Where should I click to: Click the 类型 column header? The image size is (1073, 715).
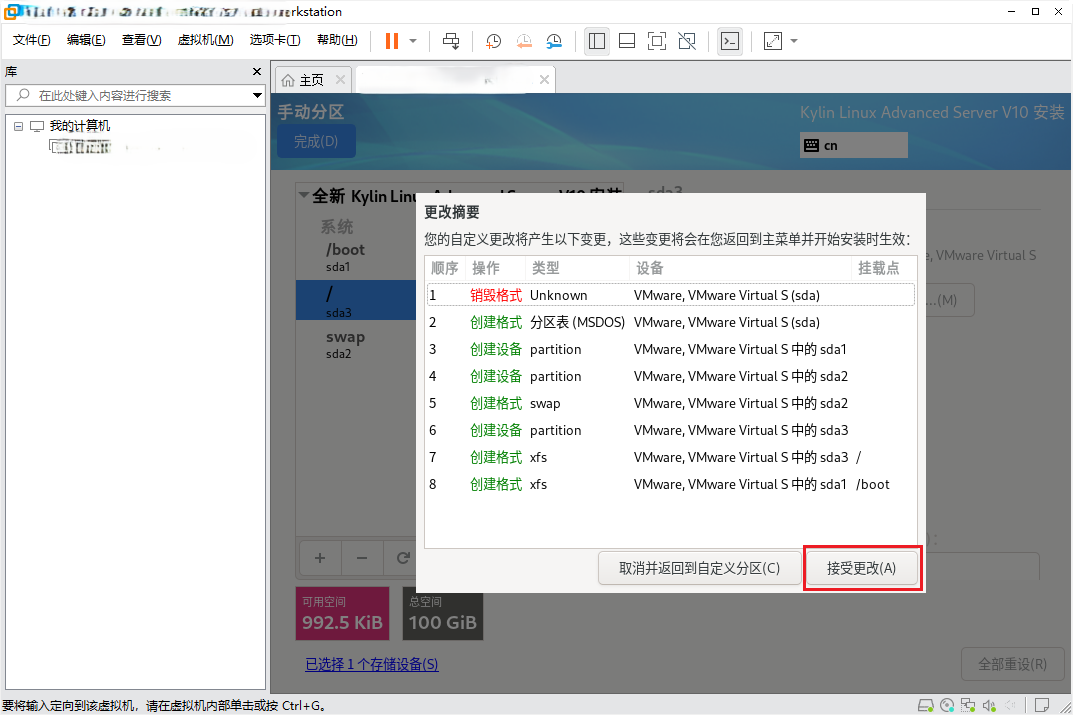[x=577, y=268]
